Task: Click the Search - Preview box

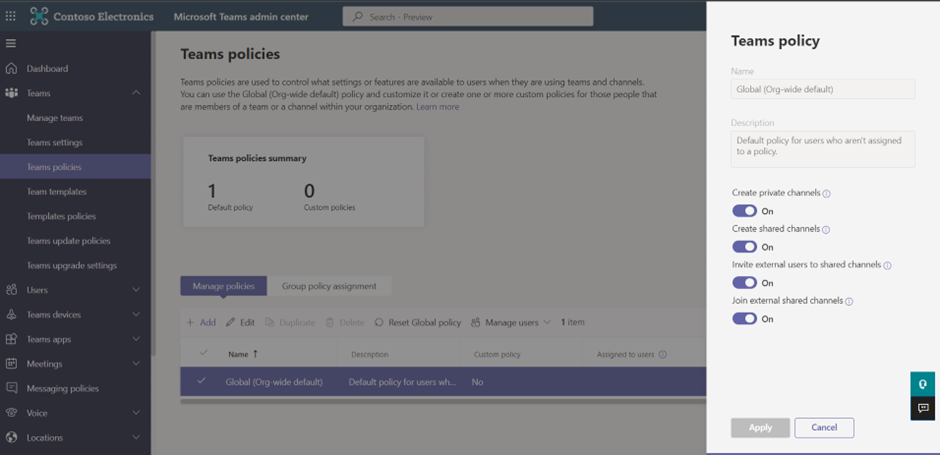Action: pyautogui.click(x=468, y=17)
